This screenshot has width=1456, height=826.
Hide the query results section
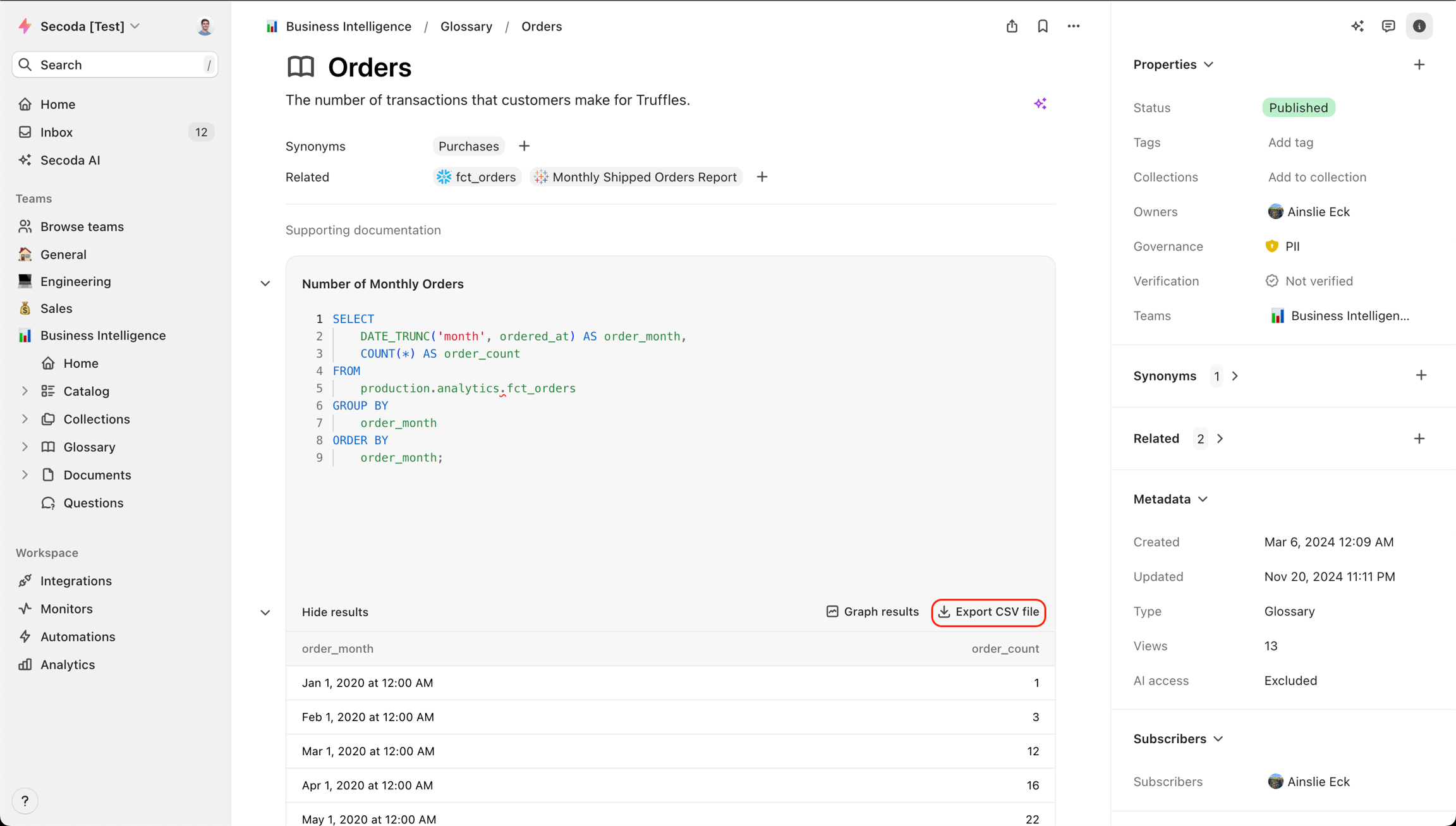[335, 612]
